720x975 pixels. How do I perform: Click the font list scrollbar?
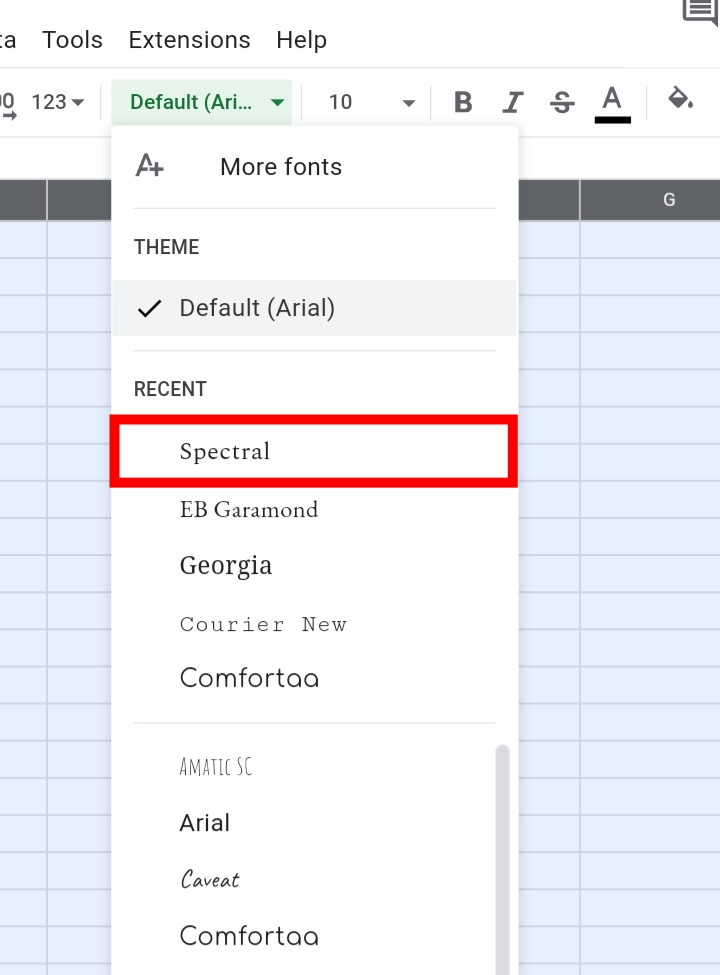point(502,859)
